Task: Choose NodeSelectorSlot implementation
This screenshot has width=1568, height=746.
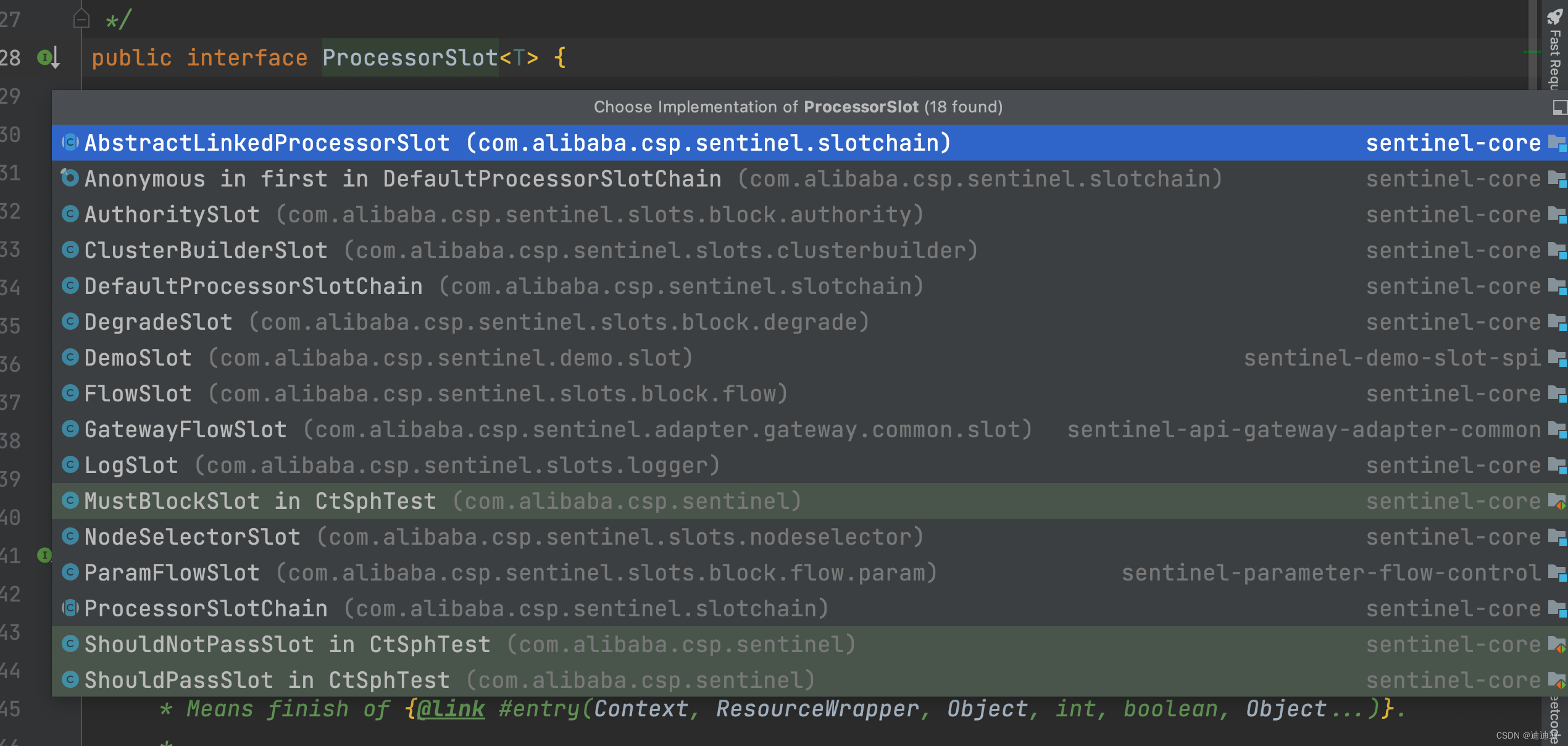Action: tap(809, 537)
